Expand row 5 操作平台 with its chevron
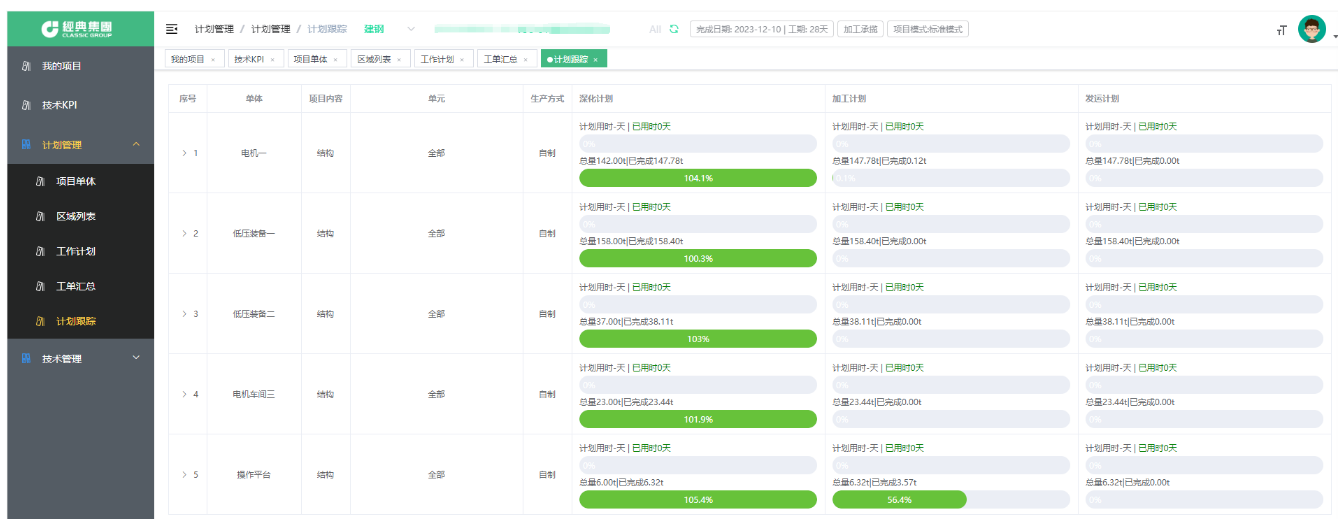The image size is (1340, 527). (184, 475)
